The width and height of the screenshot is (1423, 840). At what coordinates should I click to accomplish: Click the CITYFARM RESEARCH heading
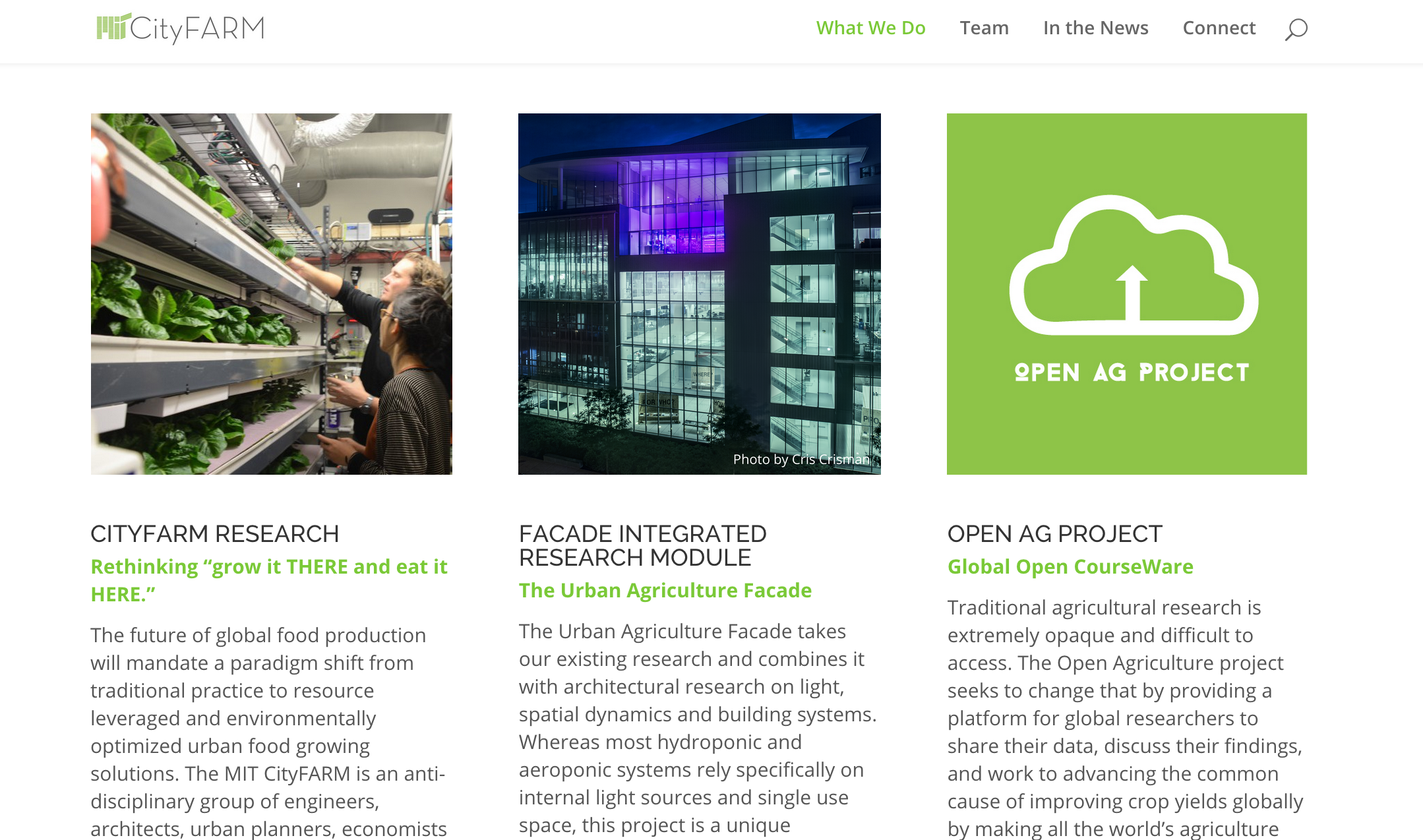pyautogui.click(x=215, y=534)
